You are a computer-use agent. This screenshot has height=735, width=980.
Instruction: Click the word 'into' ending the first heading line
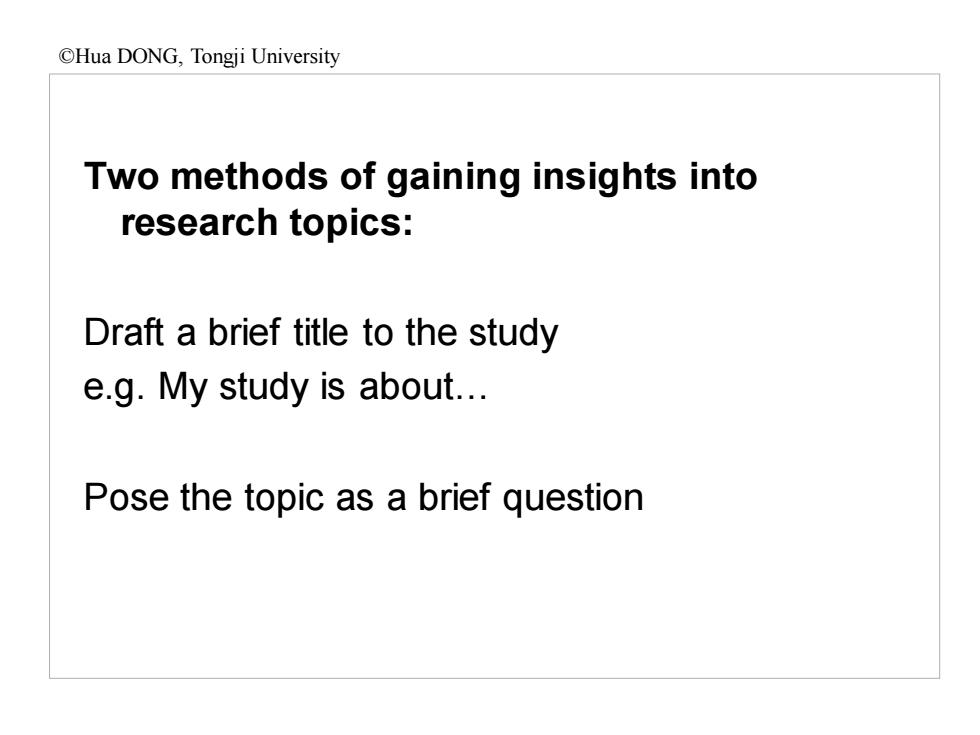pos(723,176)
